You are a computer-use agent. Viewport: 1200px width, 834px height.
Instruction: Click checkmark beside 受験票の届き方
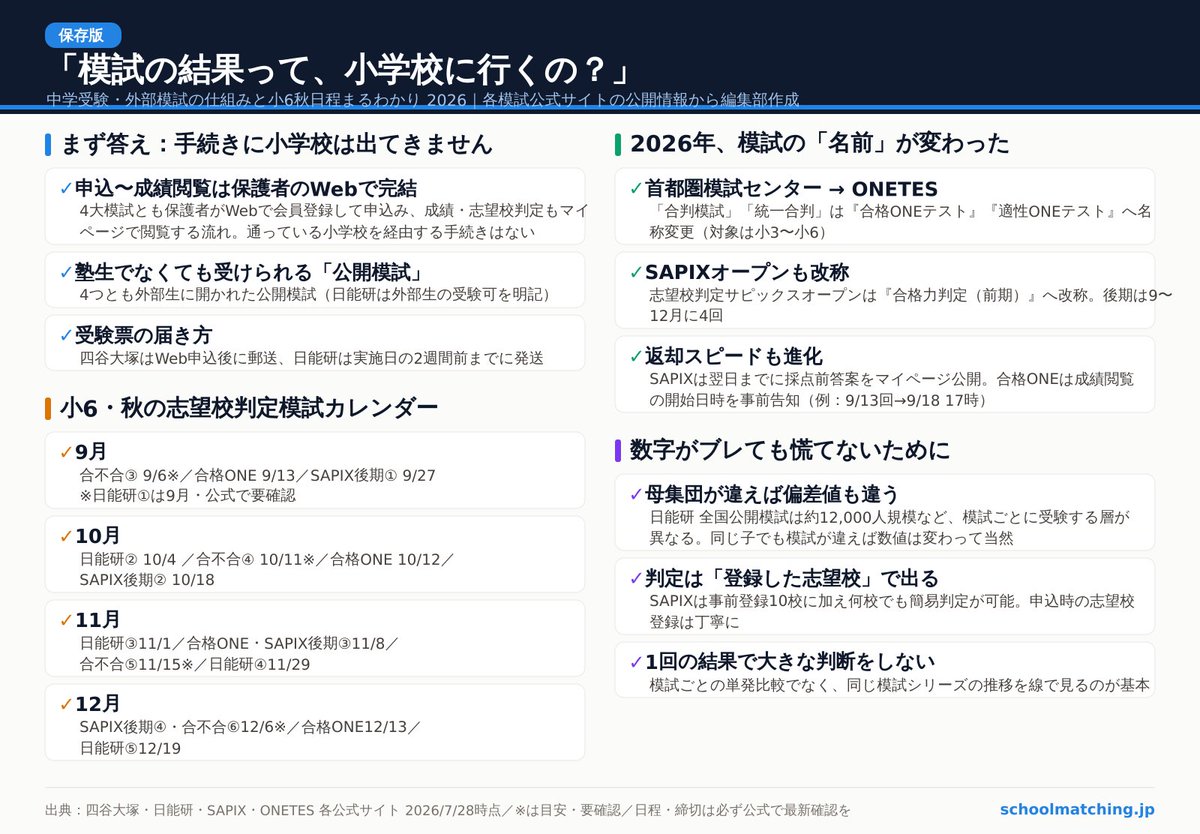pyautogui.click(x=66, y=335)
